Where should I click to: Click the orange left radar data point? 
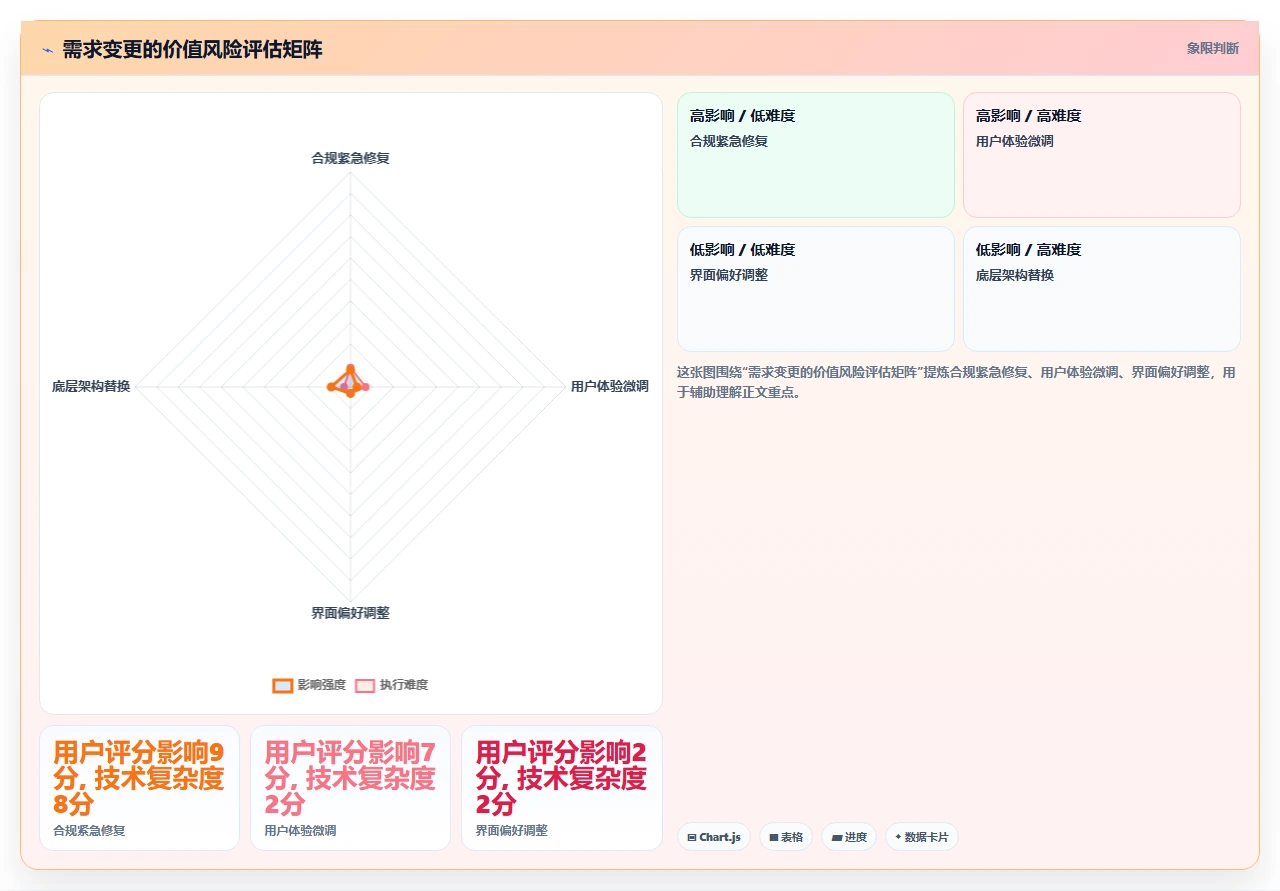pyautogui.click(x=331, y=387)
